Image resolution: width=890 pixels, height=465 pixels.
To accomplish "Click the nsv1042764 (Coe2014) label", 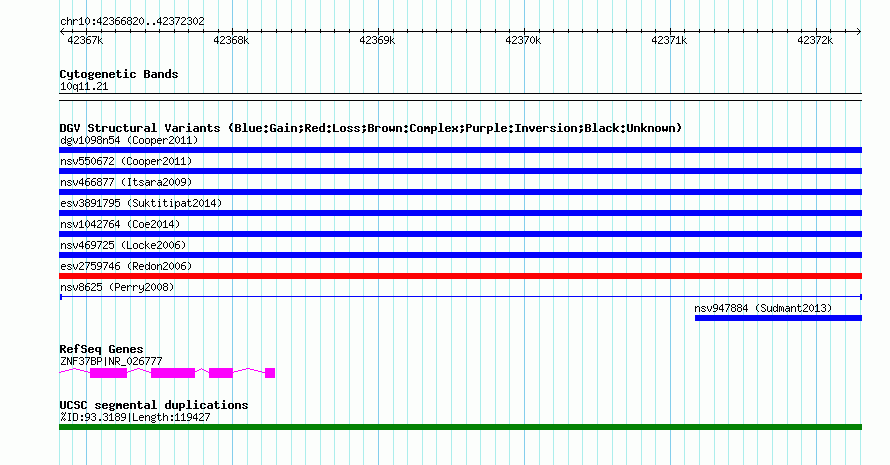I will coord(120,224).
